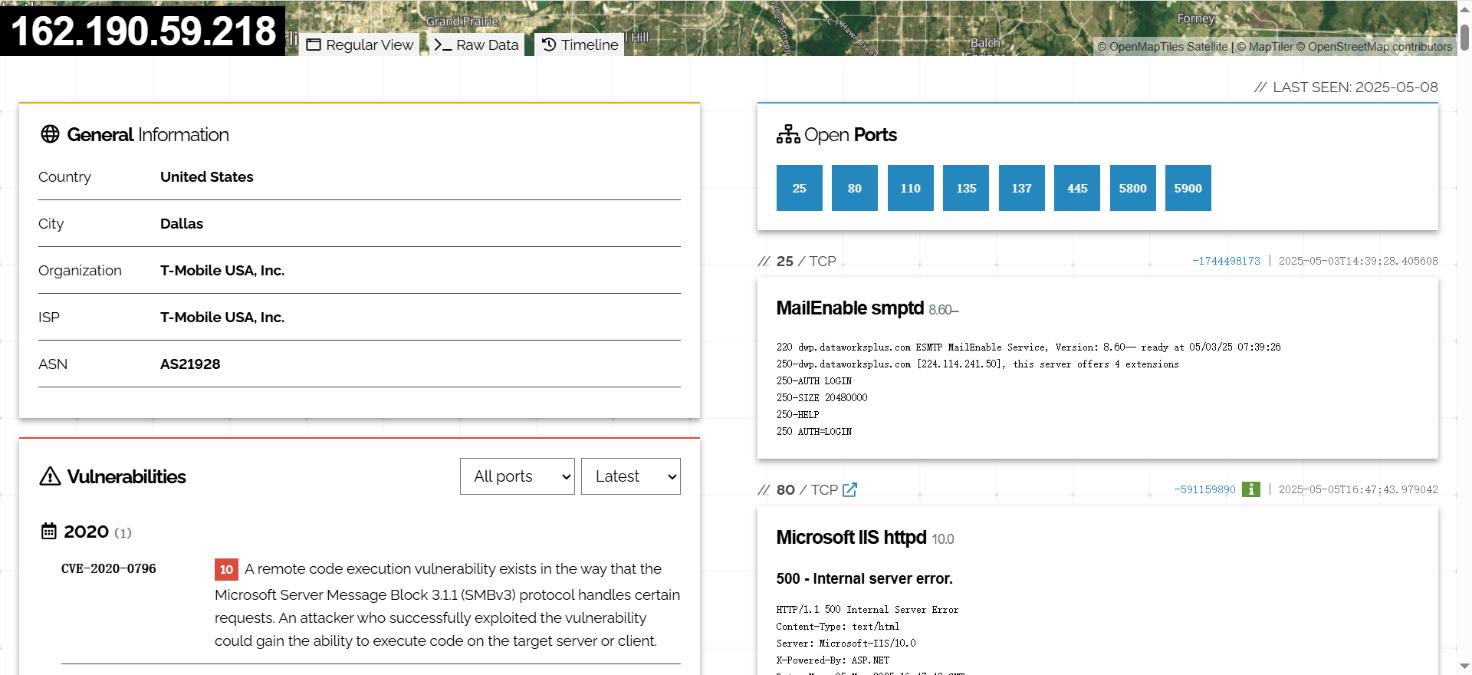Open port 80 external link icon

(x=849, y=490)
